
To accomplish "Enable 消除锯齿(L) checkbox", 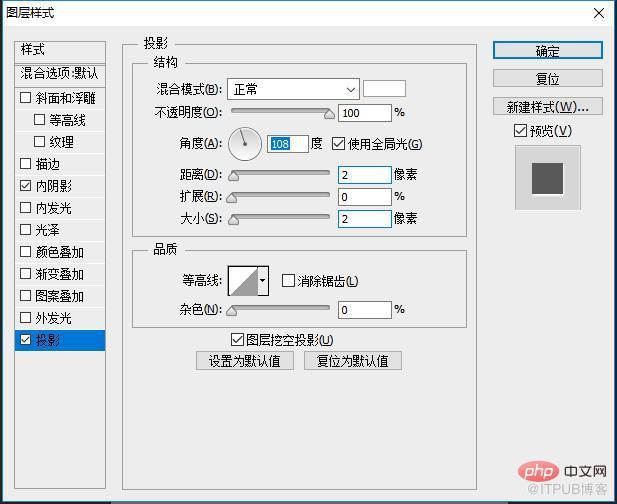I will pos(288,281).
